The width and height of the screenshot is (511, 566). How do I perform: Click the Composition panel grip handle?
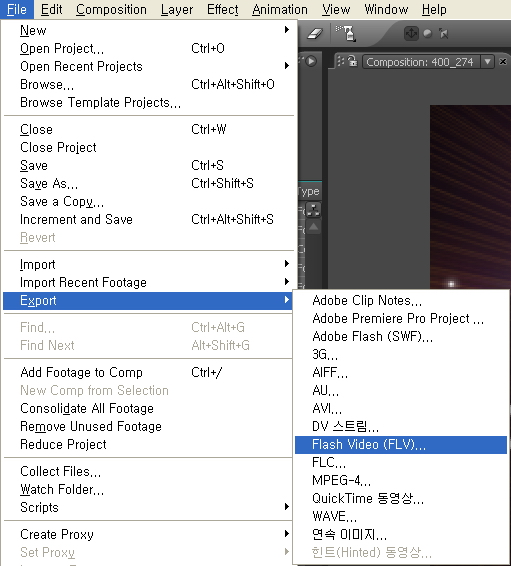(x=340, y=61)
